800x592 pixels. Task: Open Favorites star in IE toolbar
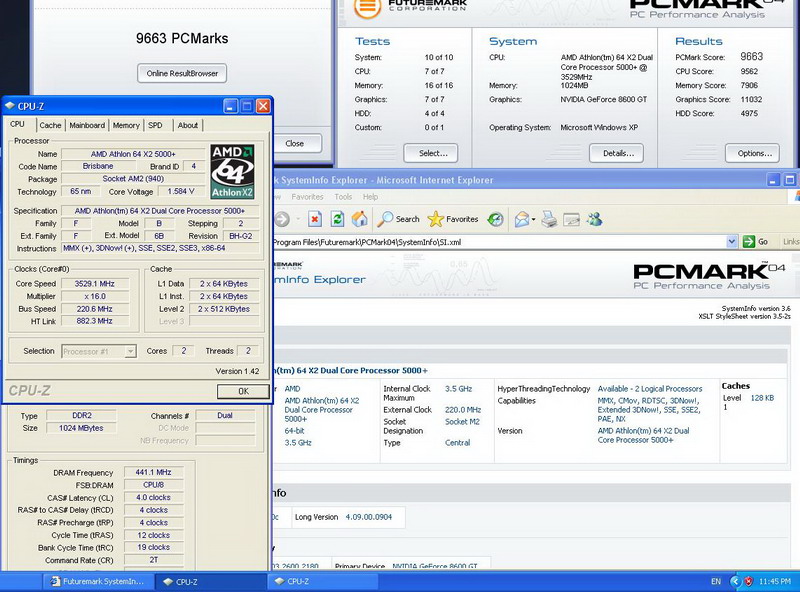(x=453, y=219)
